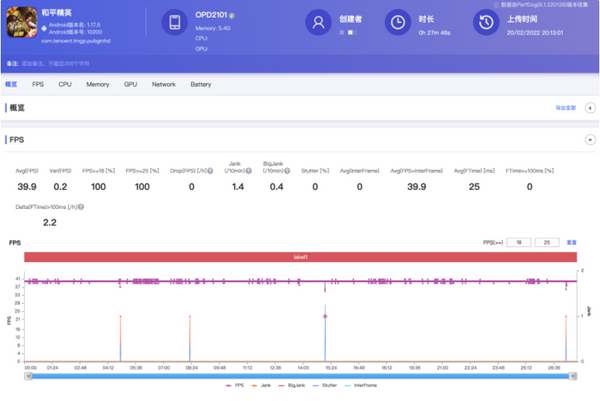The width and height of the screenshot is (600, 401).
Task: Toggle FPS series in chart legend
Action: (240, 384)
